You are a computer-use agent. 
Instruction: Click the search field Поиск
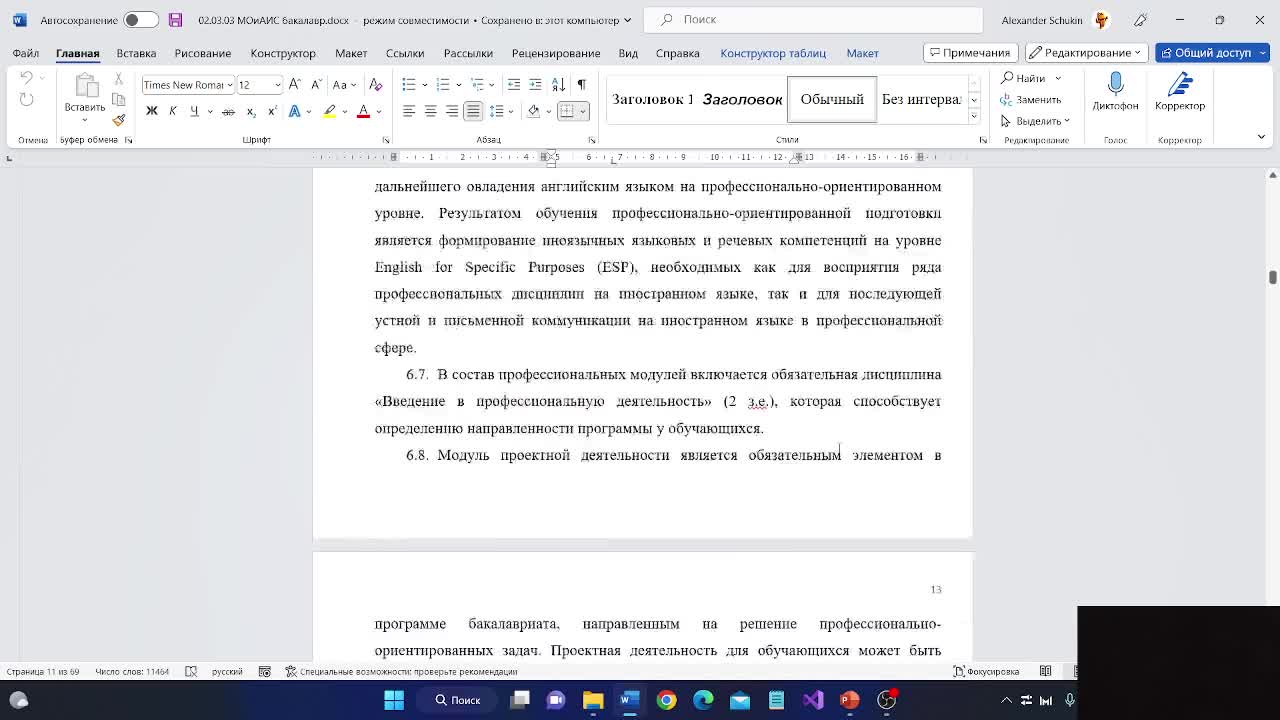point(812,20)
